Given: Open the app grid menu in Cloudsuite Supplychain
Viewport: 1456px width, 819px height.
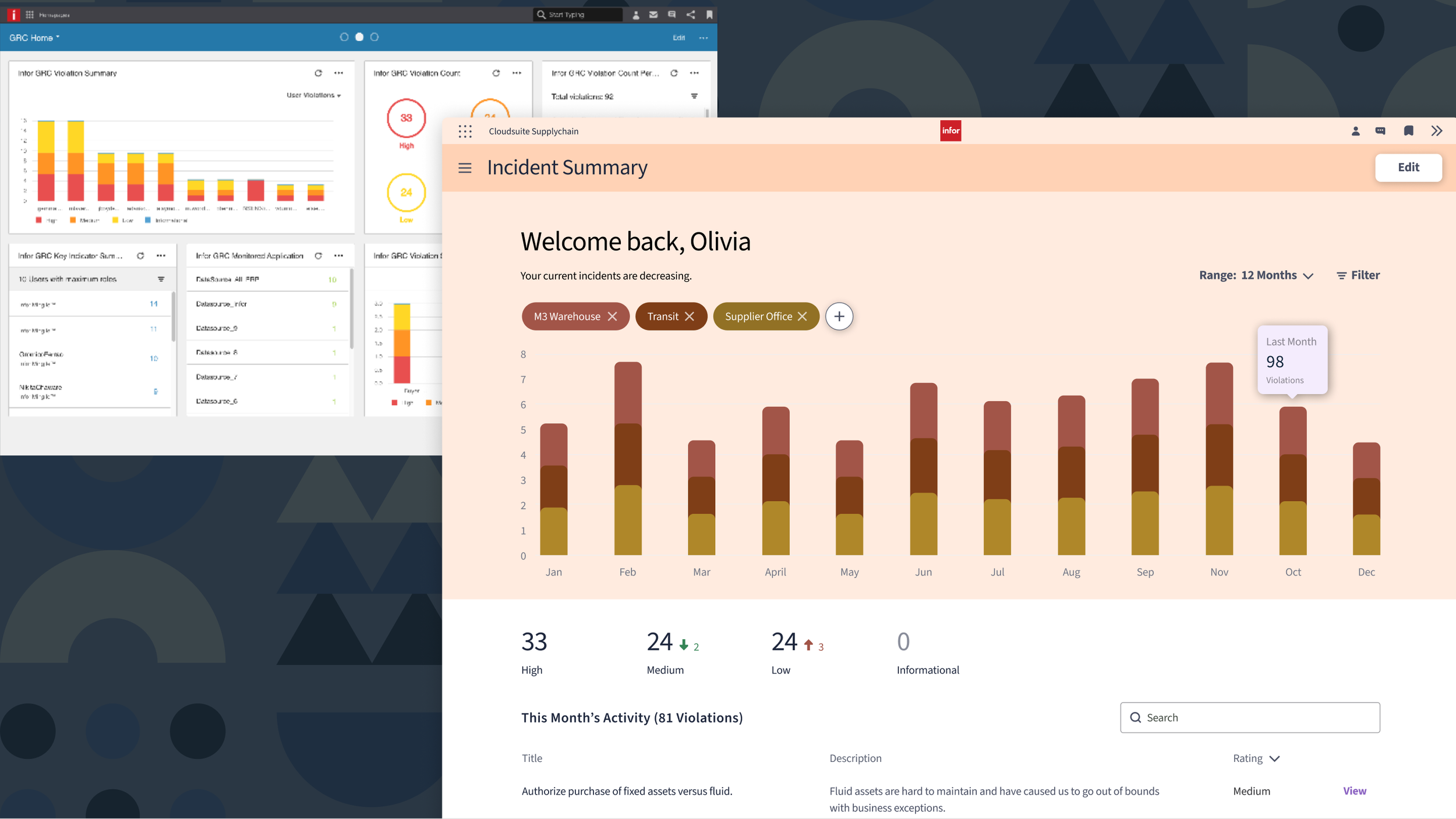Looking at the screenshot, I should pyautogui.click(x=465, y=131).
